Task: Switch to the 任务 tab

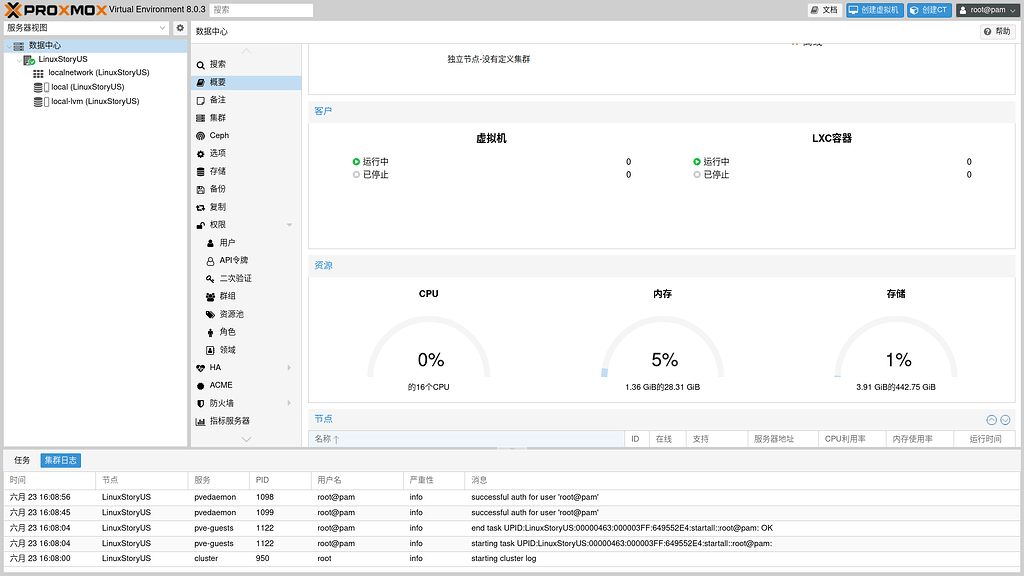Action: point(21,460)
